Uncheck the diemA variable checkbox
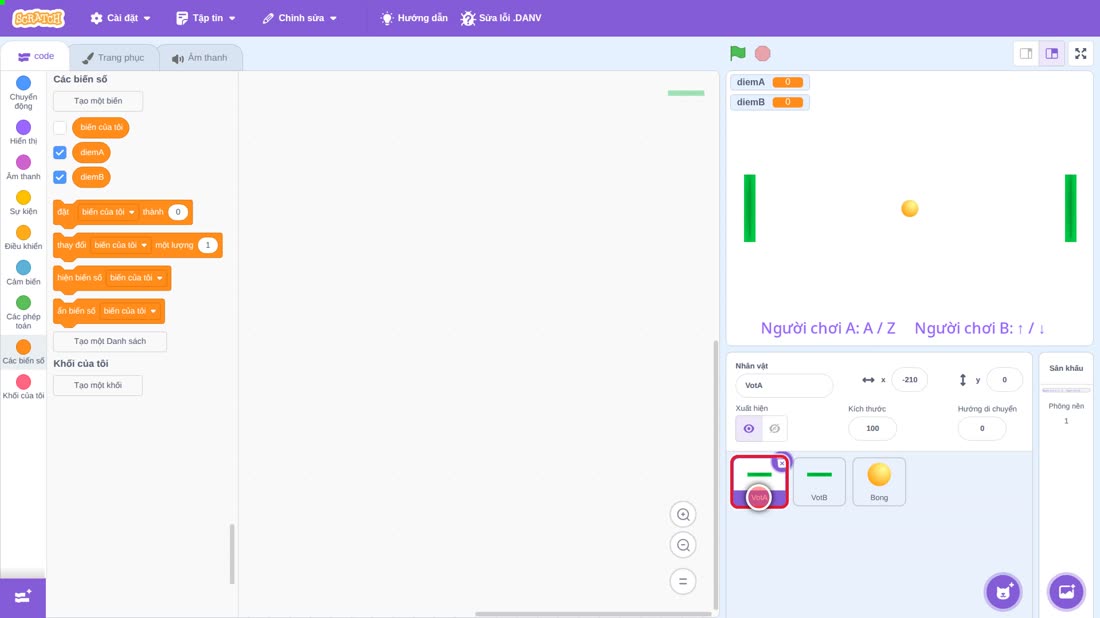1100x618 pixels. coord(60,152)
